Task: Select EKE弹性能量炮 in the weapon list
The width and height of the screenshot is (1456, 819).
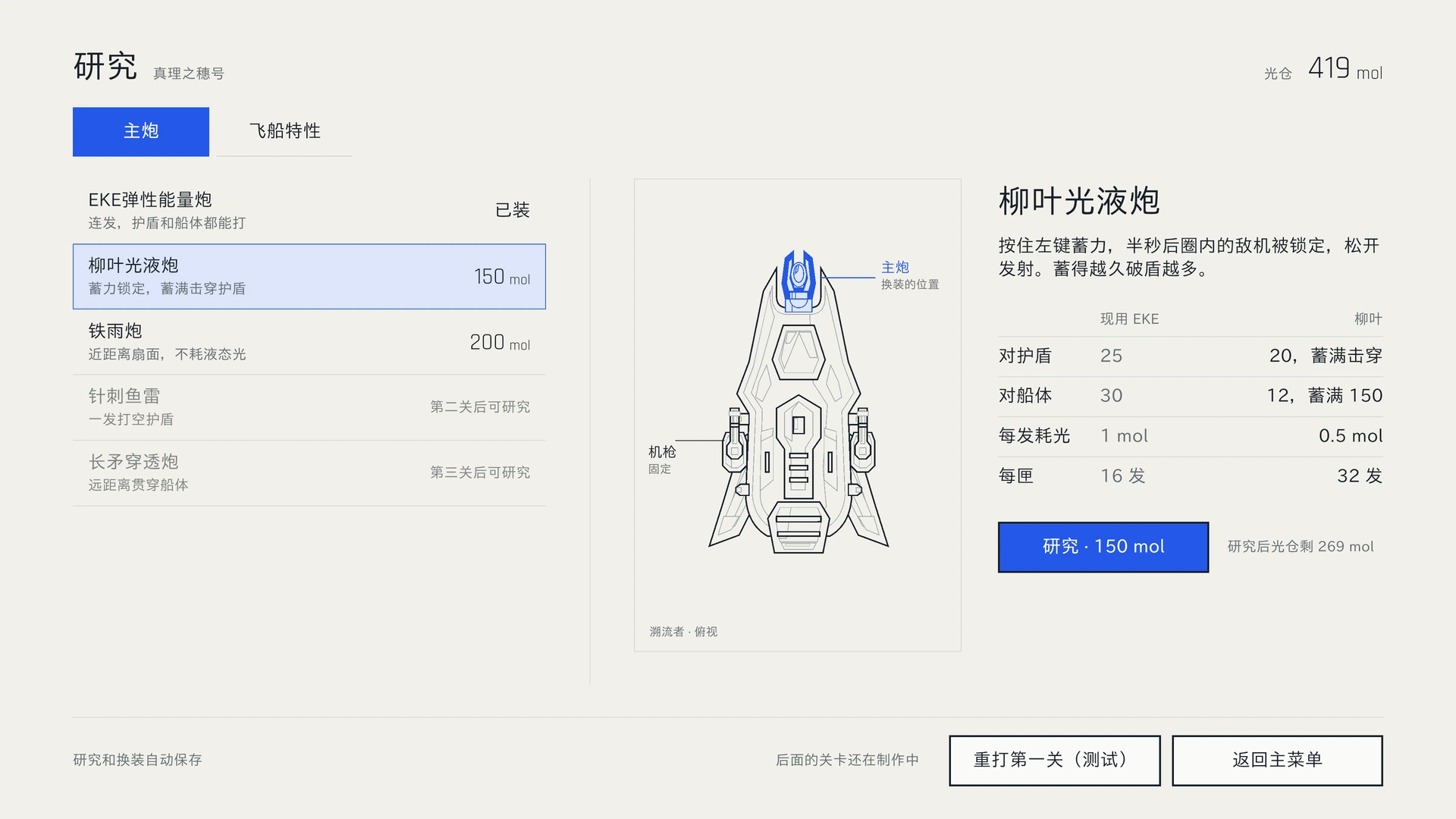Action: click(x=309, y=210)
